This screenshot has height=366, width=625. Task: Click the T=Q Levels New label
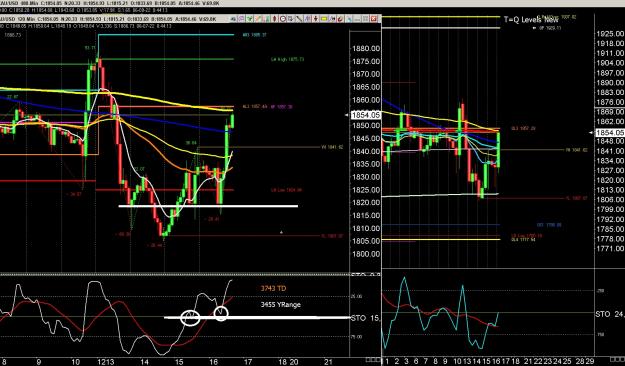(531, 19)
